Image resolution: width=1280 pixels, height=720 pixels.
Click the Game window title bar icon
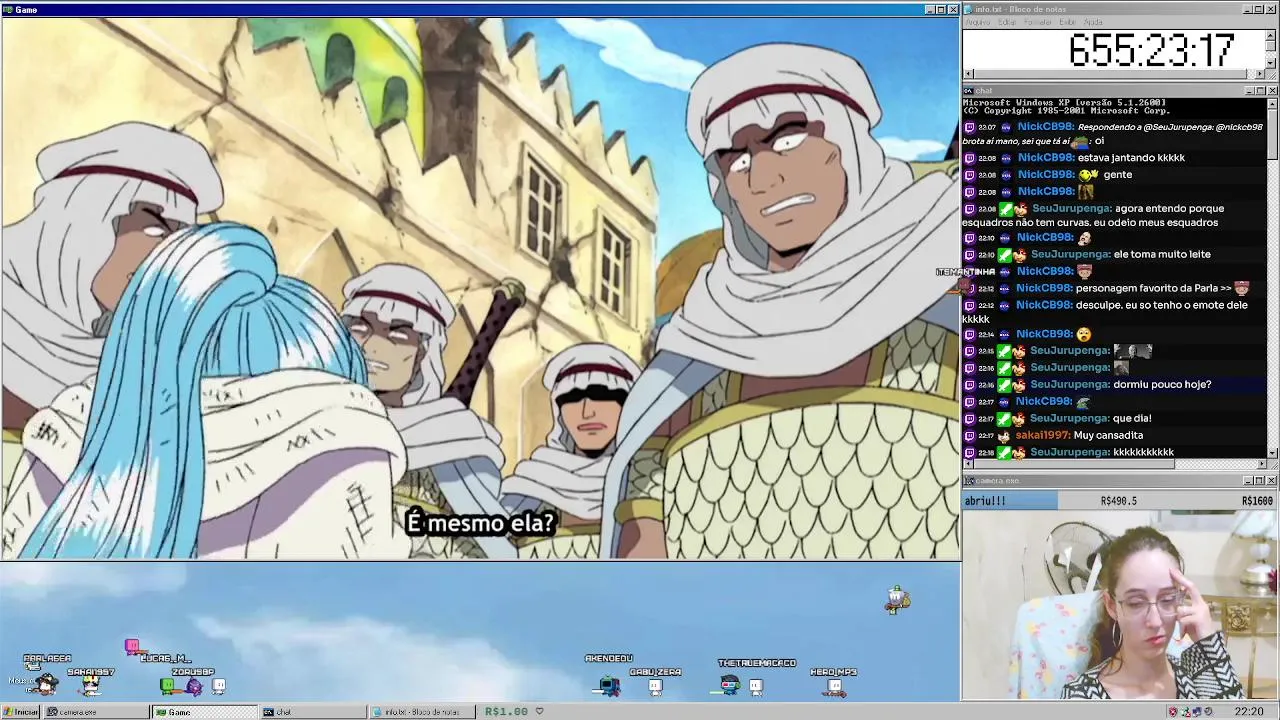7,9
